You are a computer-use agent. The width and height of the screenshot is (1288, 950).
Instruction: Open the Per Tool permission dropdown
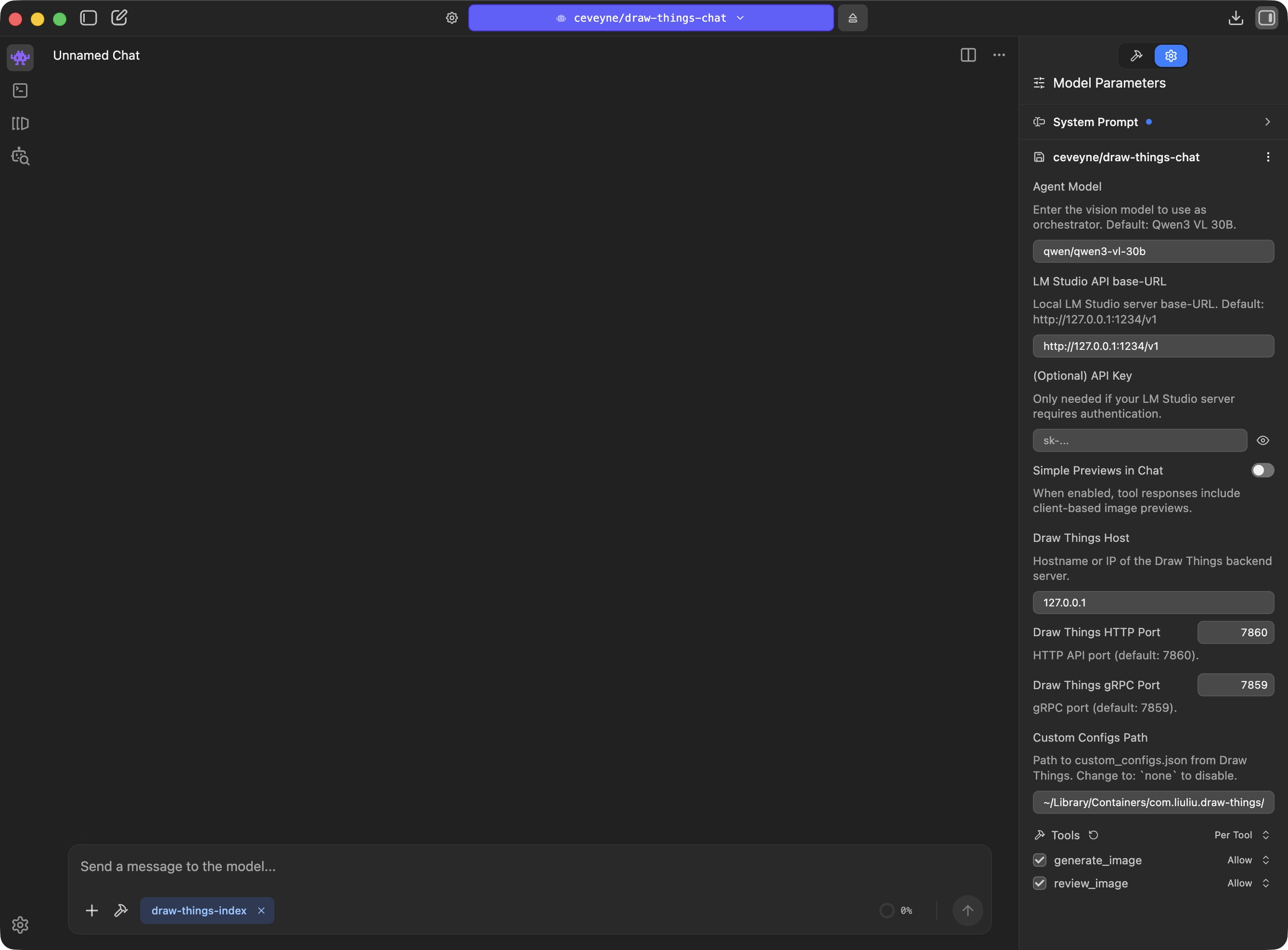[1241, 835]
